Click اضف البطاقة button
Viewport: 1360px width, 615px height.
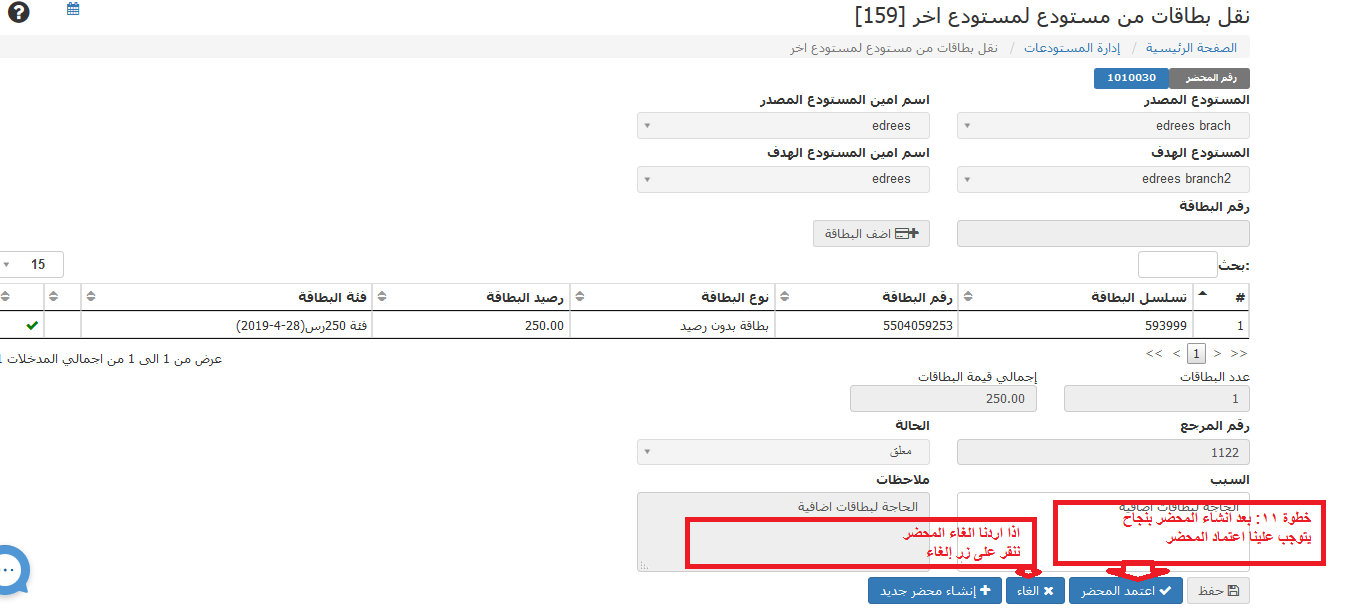(871, 233)
